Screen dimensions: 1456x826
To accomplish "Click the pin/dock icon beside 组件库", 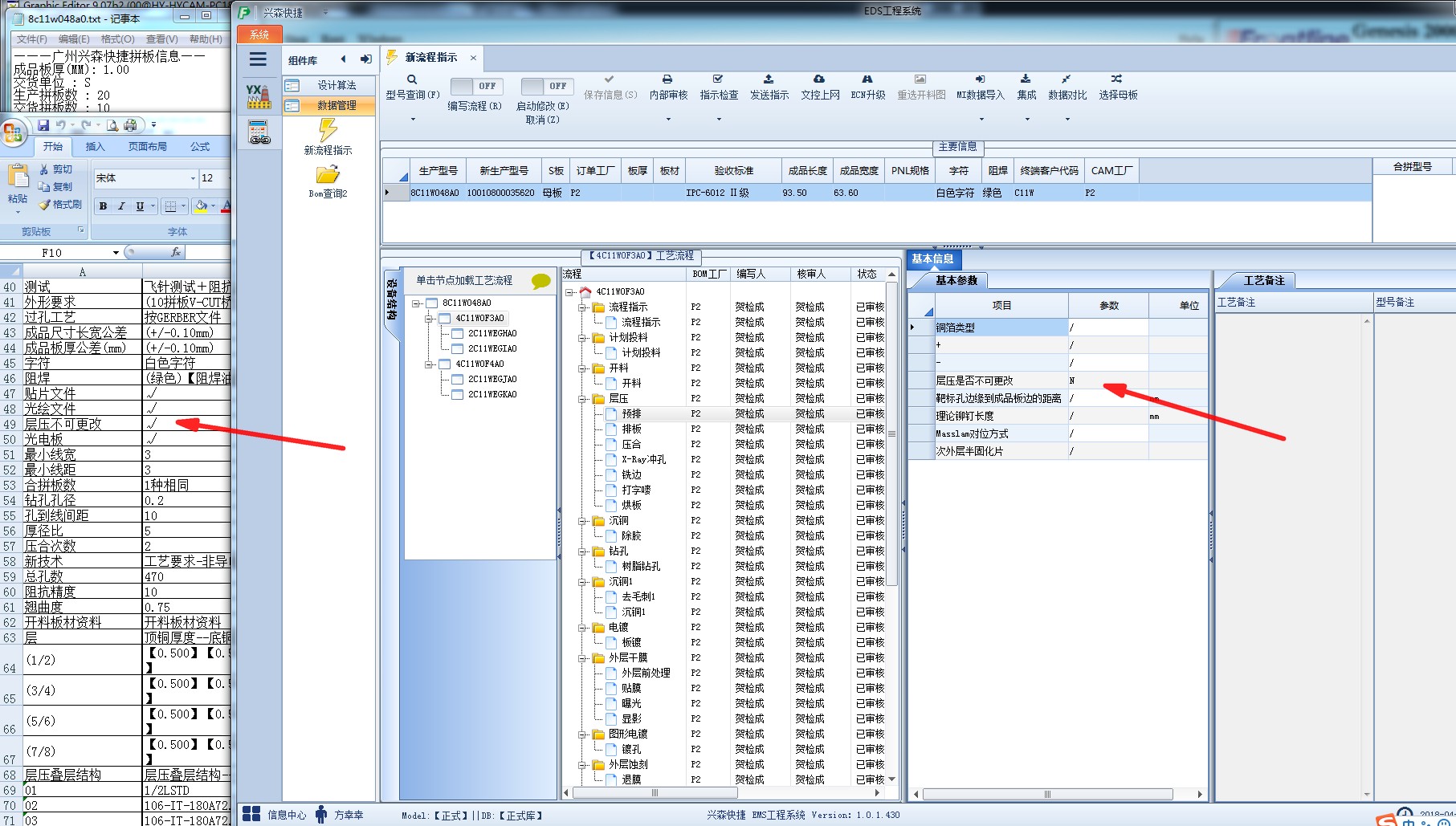I will pos(366,59).
